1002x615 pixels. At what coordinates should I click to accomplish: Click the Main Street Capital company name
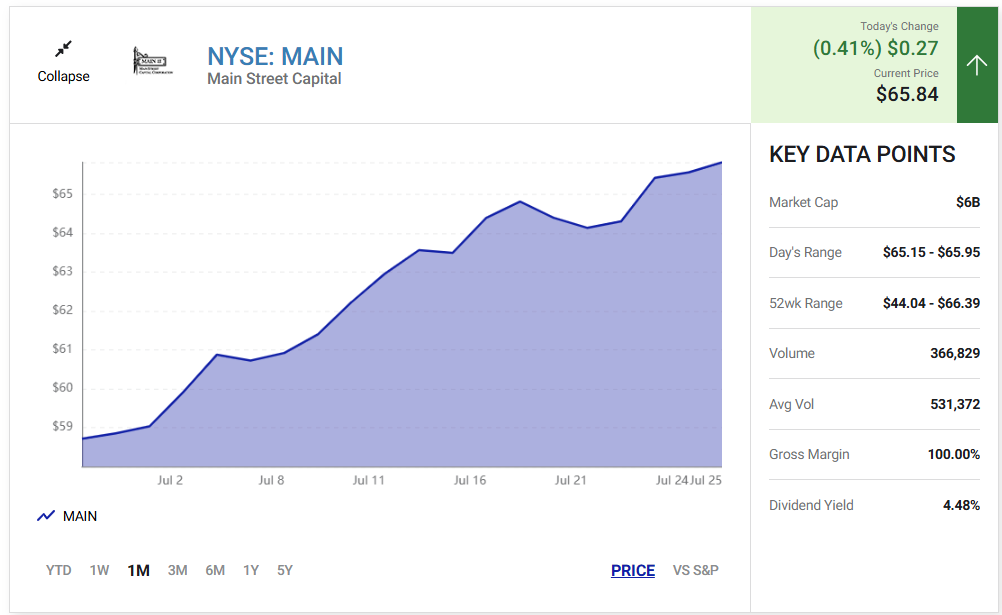click(274, 79)
